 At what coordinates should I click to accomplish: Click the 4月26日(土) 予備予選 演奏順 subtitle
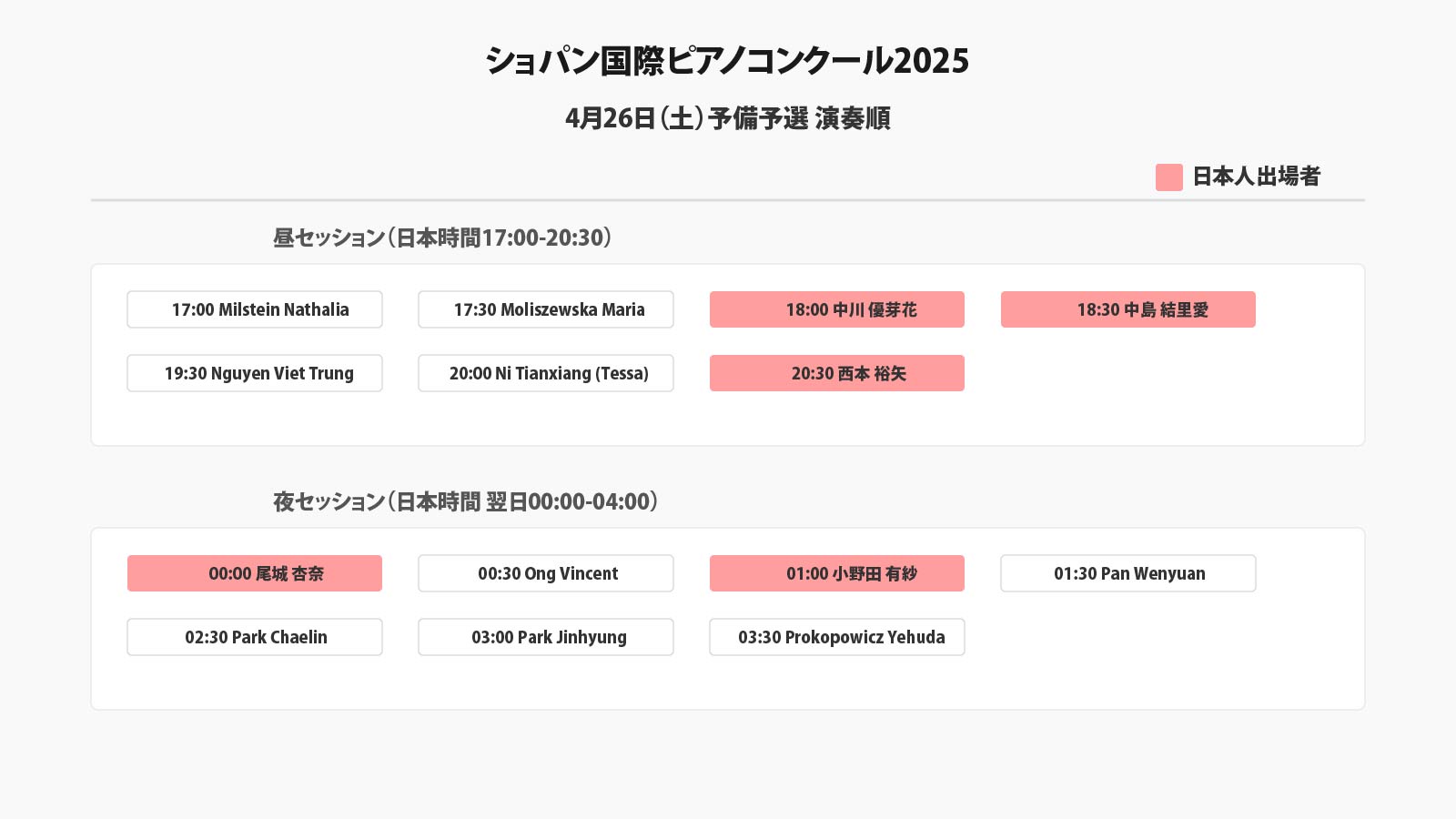pyautogui.click(x=727, y=118)
